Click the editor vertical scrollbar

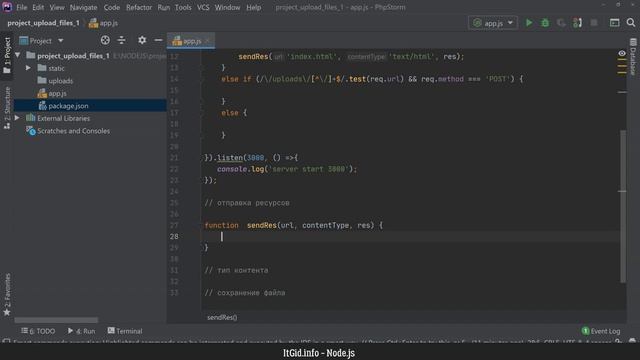(622, 206)
